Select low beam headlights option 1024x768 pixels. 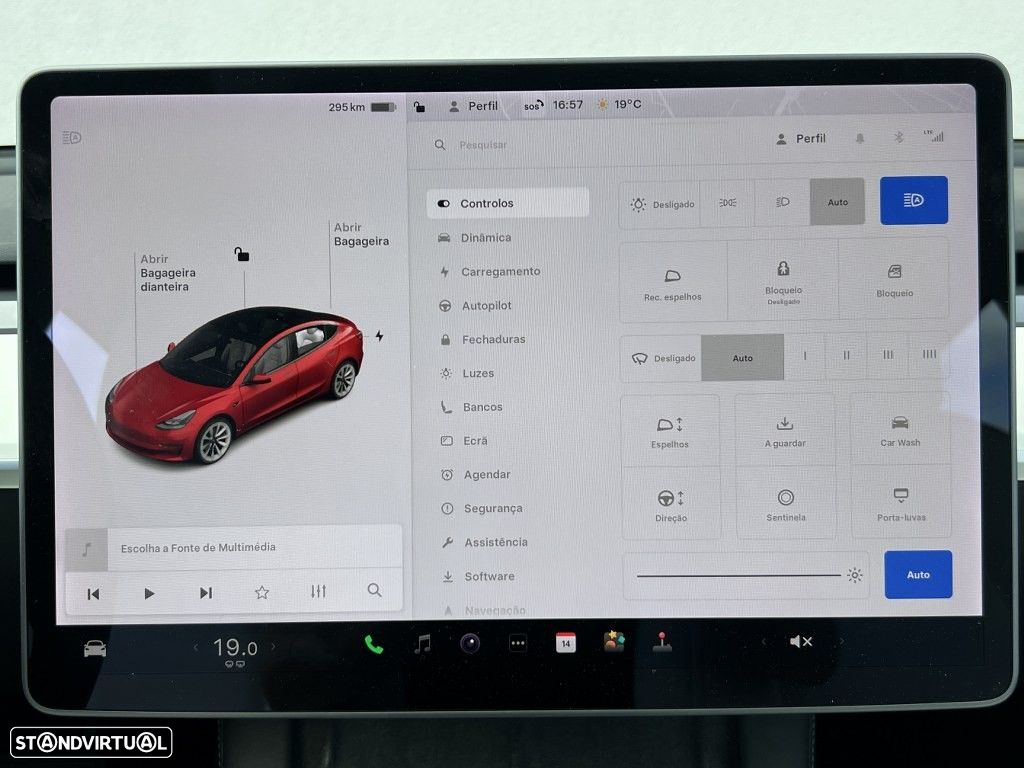tap(782, 202)
